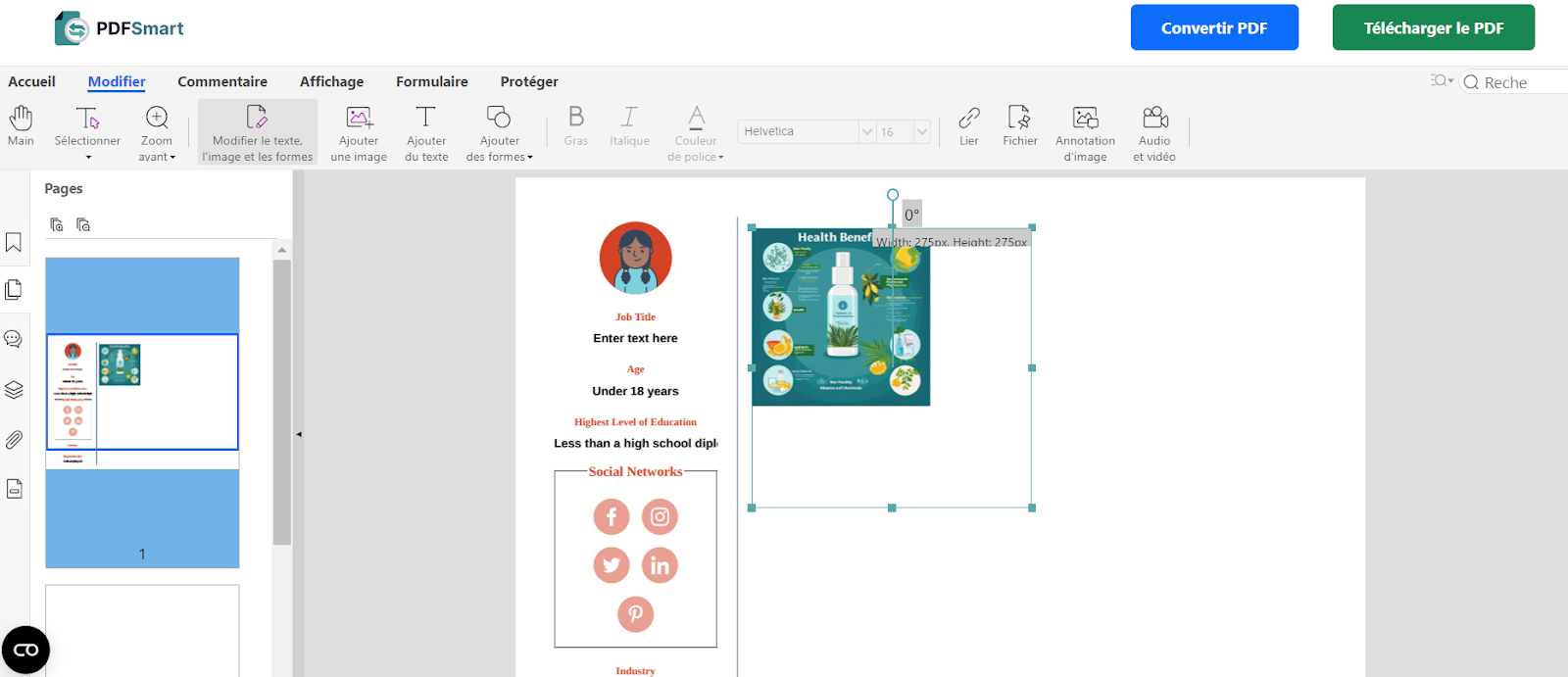Click the PDFSmart logo
The width and height of the screenshot is (1568, 677).
tap(119, 28)
